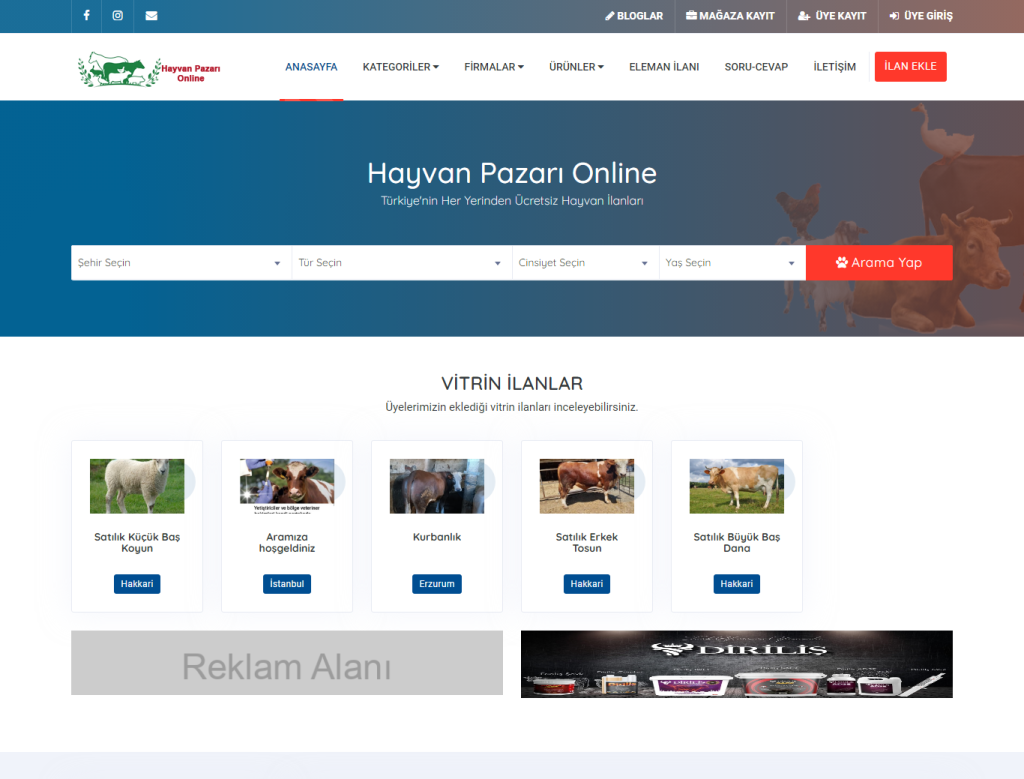Expand the KATEGORİLER dropdown menu

click(x=400, y=67)
